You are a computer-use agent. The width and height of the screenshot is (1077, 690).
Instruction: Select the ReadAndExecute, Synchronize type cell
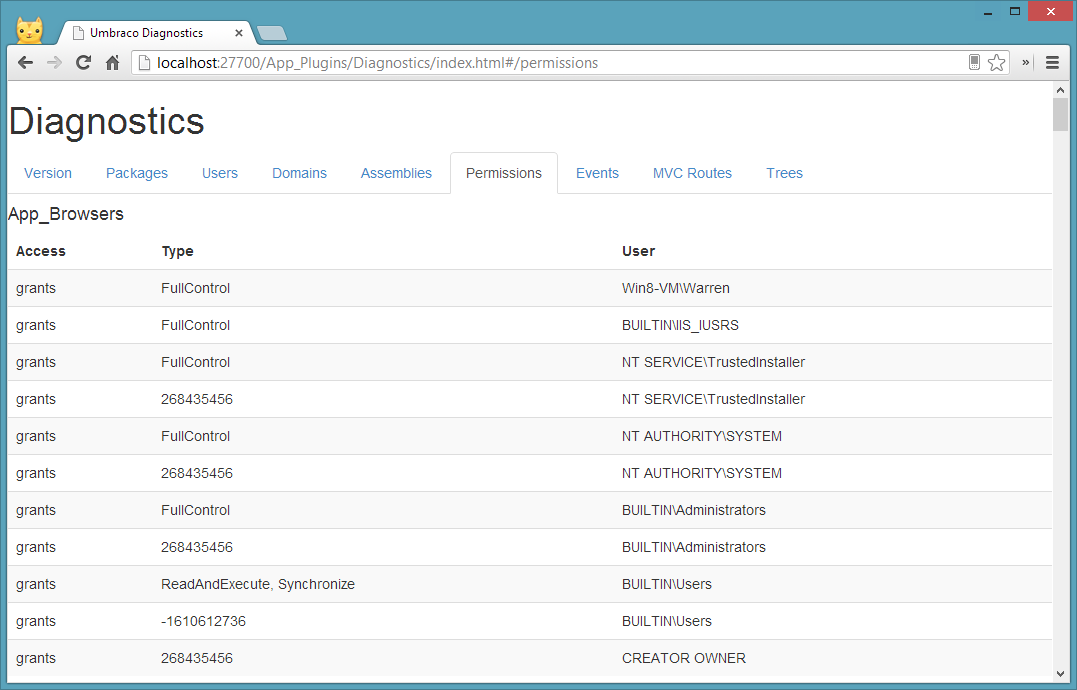(x=258, y=584)
